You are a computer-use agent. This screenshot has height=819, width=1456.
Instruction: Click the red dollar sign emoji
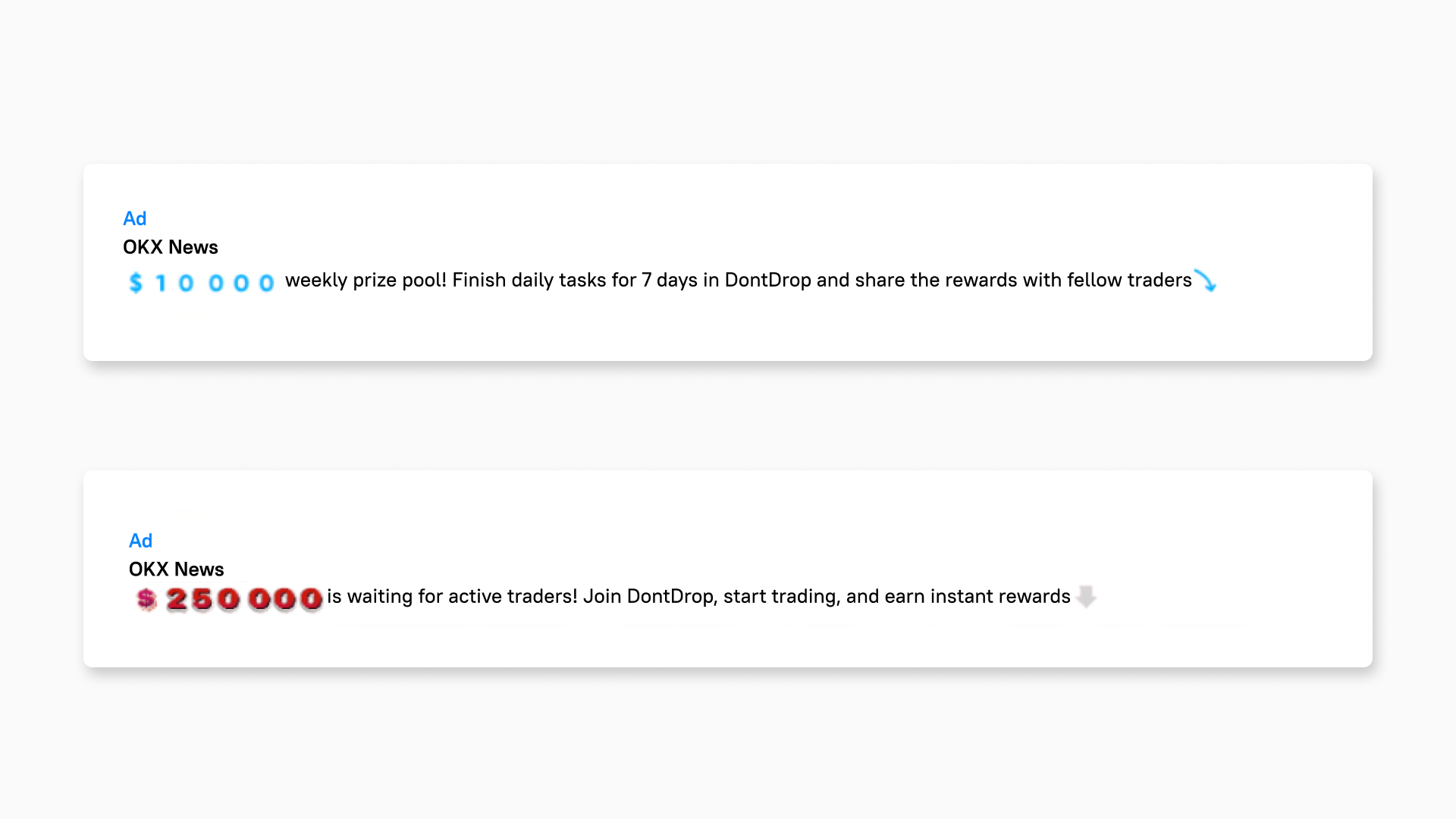click(146, 599)
